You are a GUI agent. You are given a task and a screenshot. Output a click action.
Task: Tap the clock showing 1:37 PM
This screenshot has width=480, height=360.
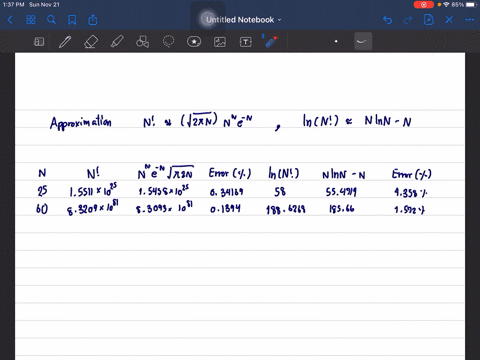(13, 5)
